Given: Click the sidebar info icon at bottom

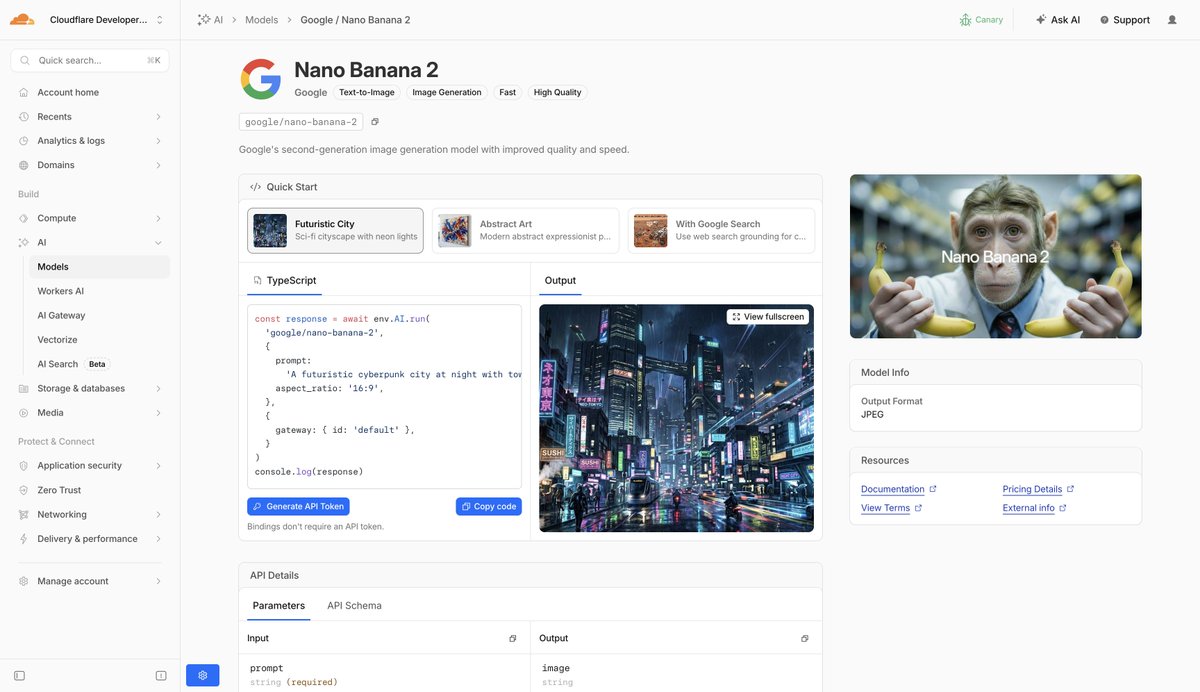Looking at the screenshot, I should coord(161,676).
